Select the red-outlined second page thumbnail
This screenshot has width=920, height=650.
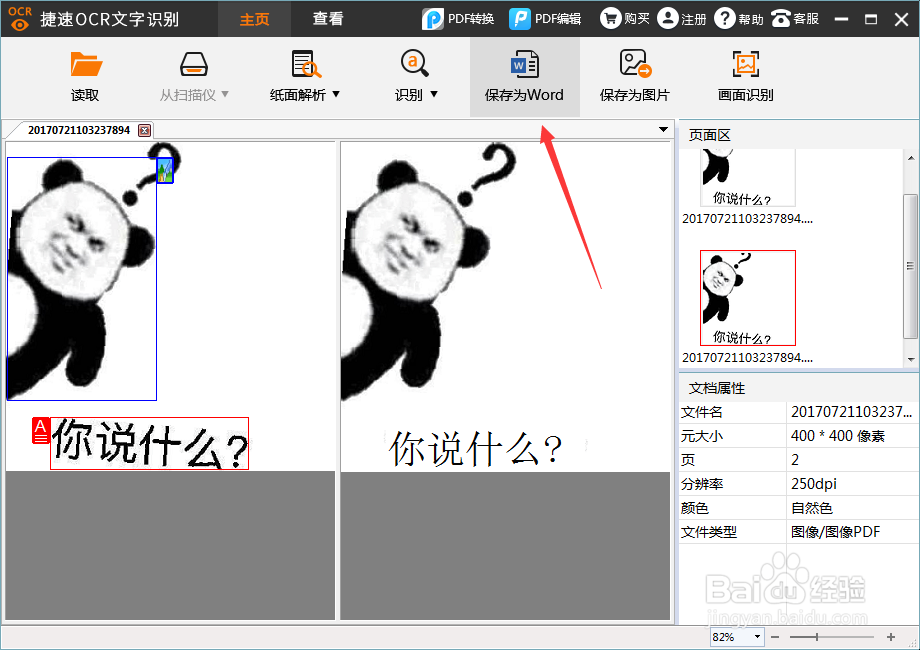click(x=748, y=298)
